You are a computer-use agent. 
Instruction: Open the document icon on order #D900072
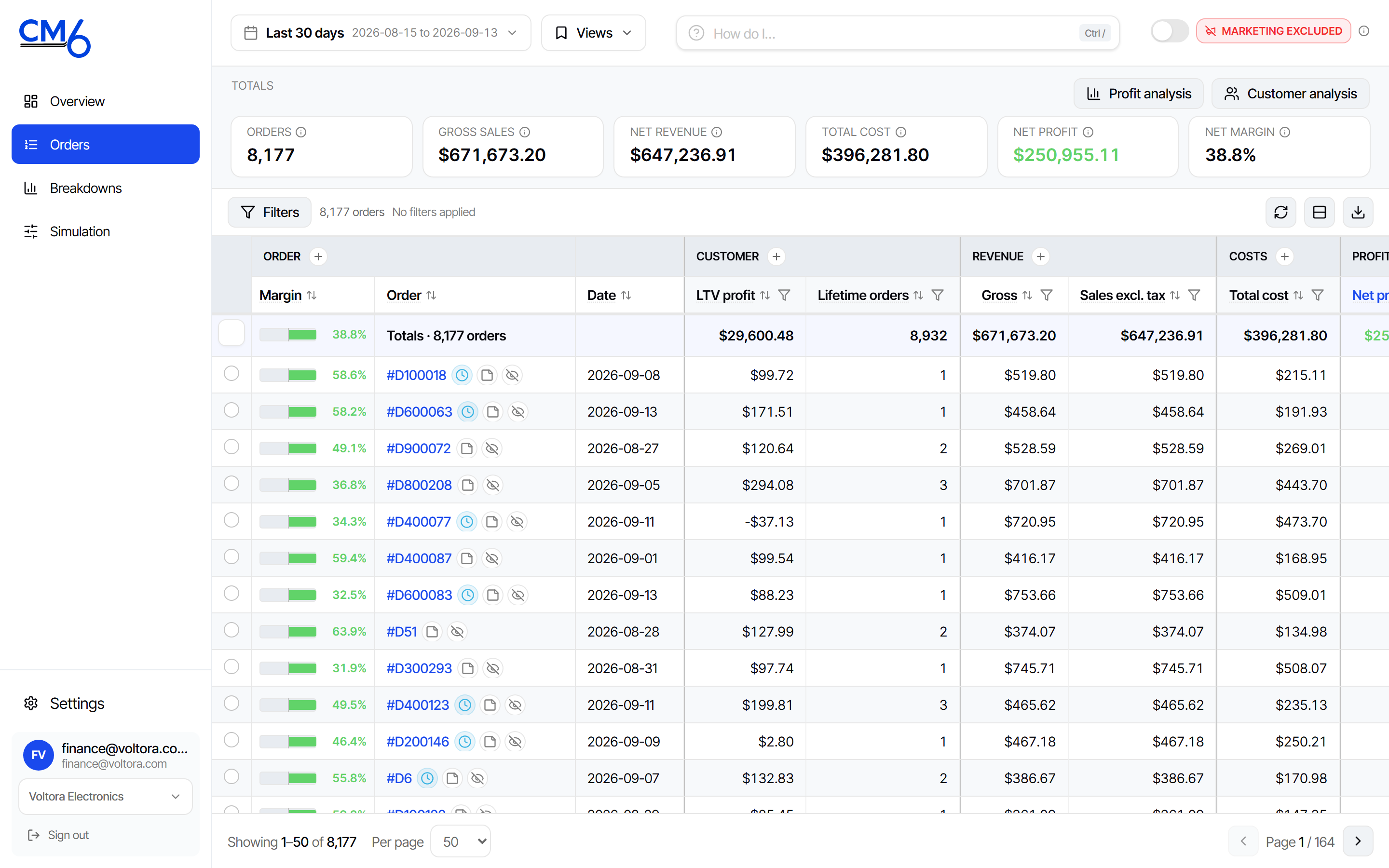coord(467,448)
